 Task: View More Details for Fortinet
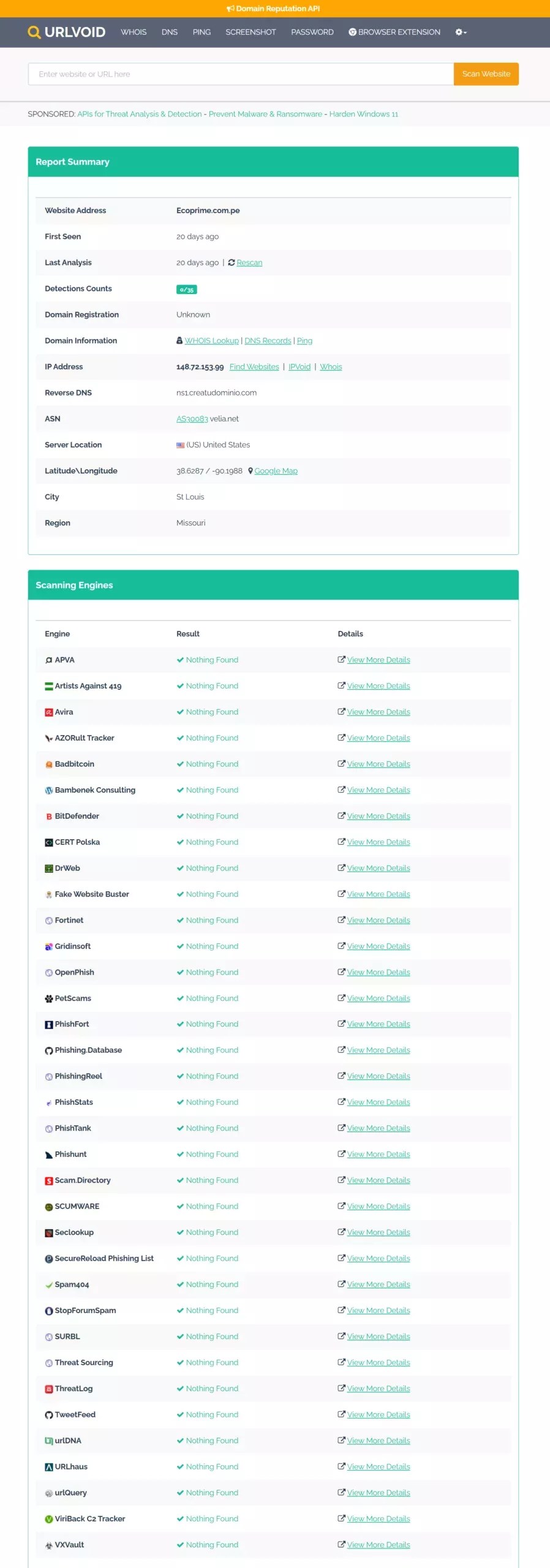(x=379, y=921)
